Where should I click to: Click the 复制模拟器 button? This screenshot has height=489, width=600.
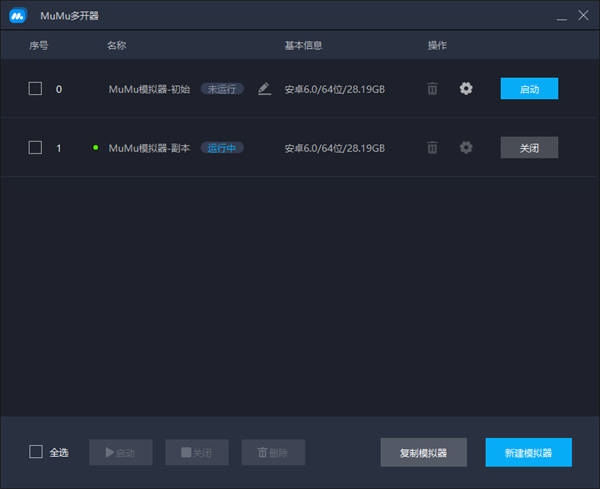click(x=424, y=452)
